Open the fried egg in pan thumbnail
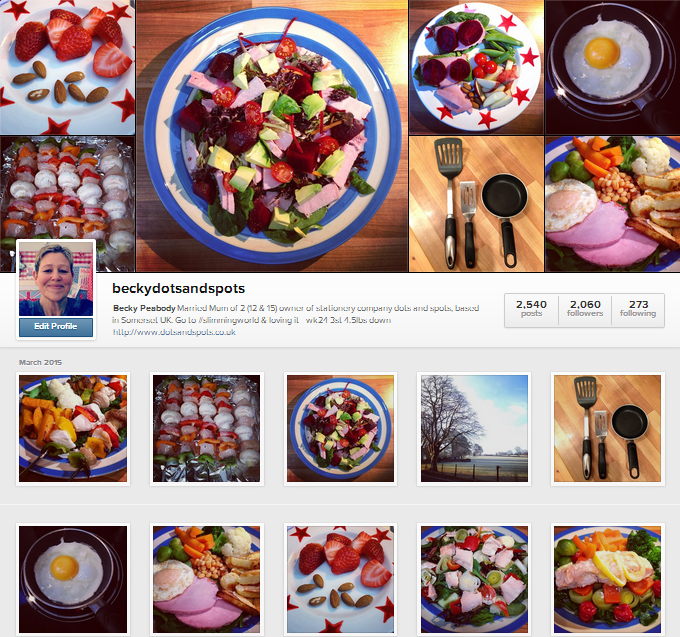Image resolution: width=680 pixels, height=637 pixels. pos(73,579)
